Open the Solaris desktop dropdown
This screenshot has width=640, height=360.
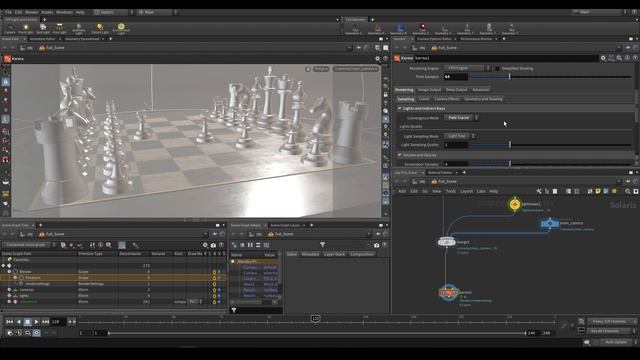click(113, 12)
